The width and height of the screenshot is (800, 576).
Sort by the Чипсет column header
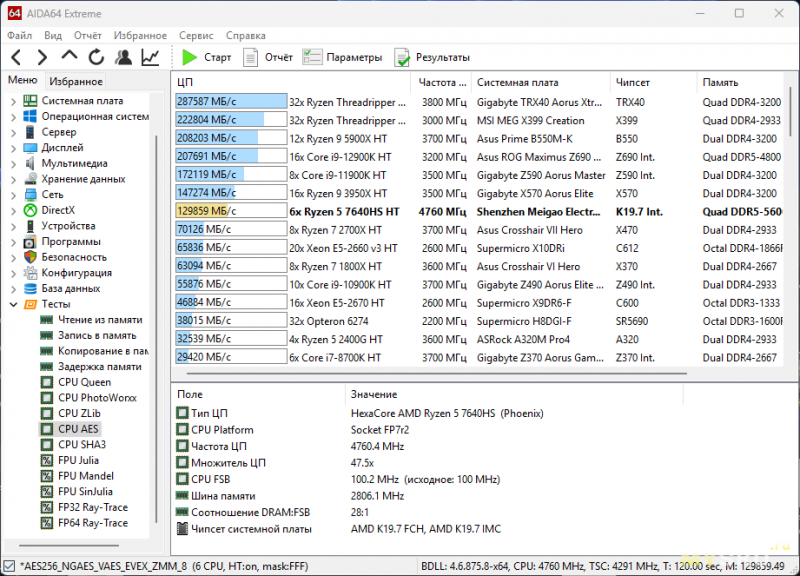[x=653, y=82]
